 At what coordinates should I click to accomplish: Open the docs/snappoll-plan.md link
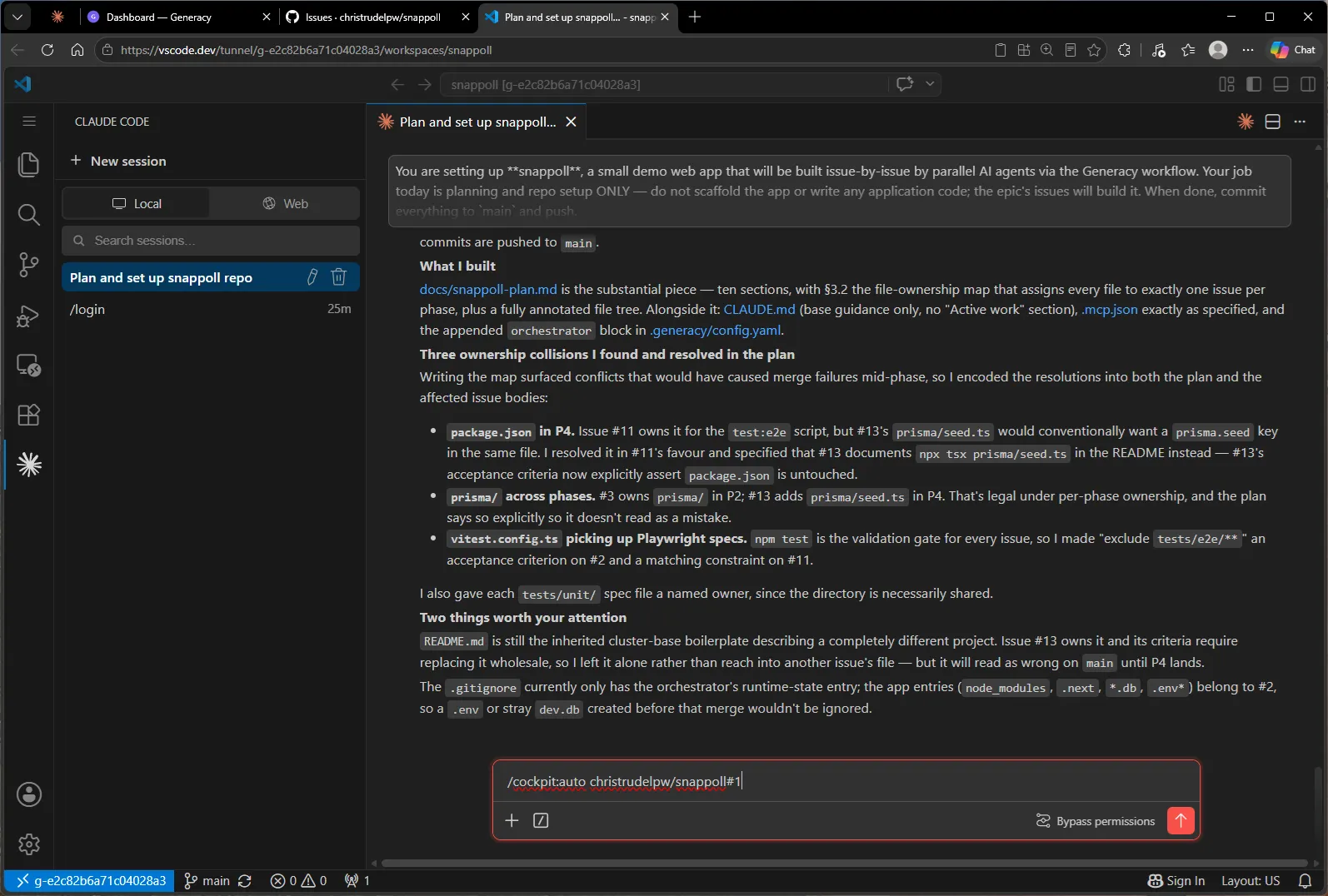click(x=488, y=289)
